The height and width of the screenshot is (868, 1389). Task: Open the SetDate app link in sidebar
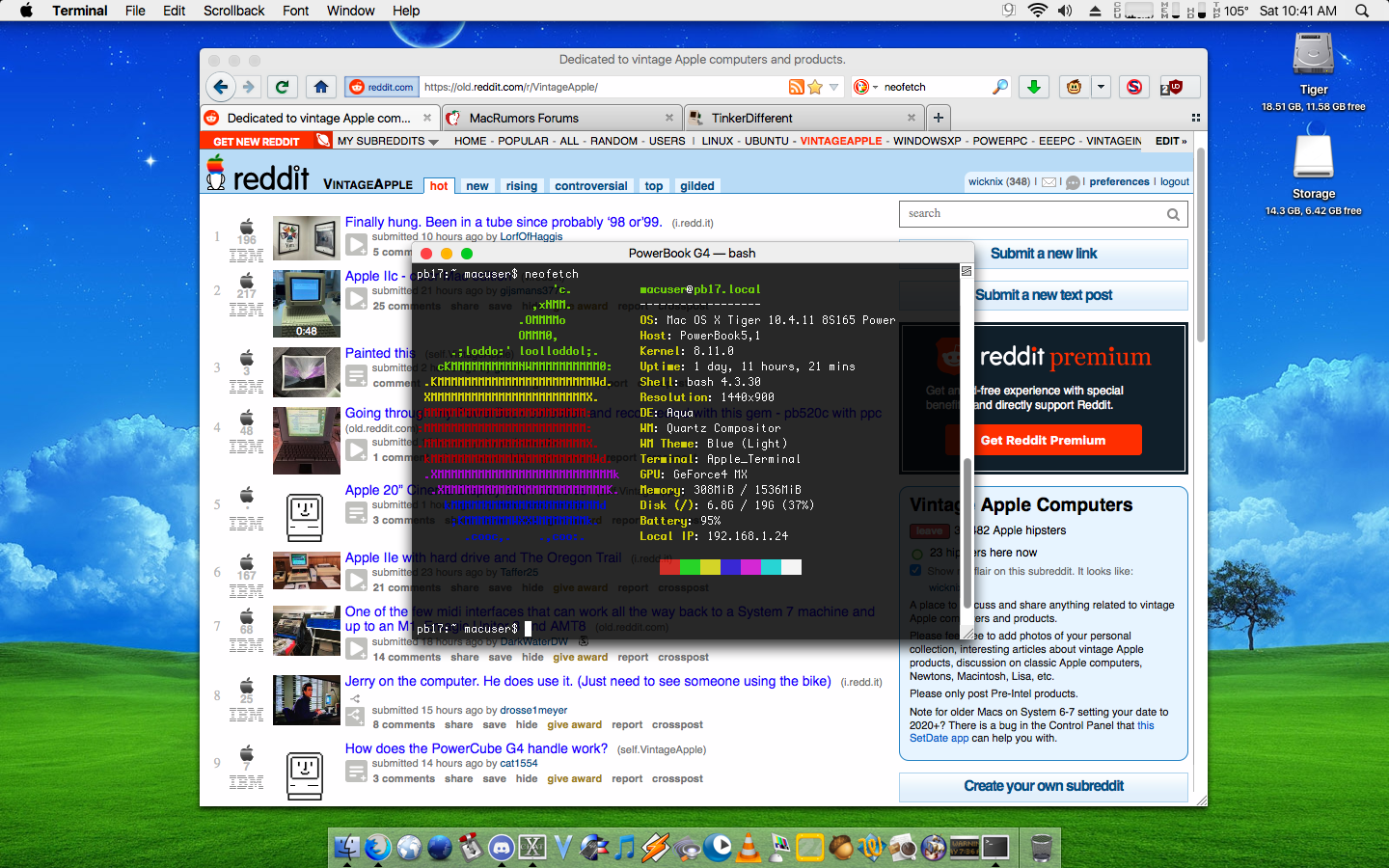click(x=939, y=739)
